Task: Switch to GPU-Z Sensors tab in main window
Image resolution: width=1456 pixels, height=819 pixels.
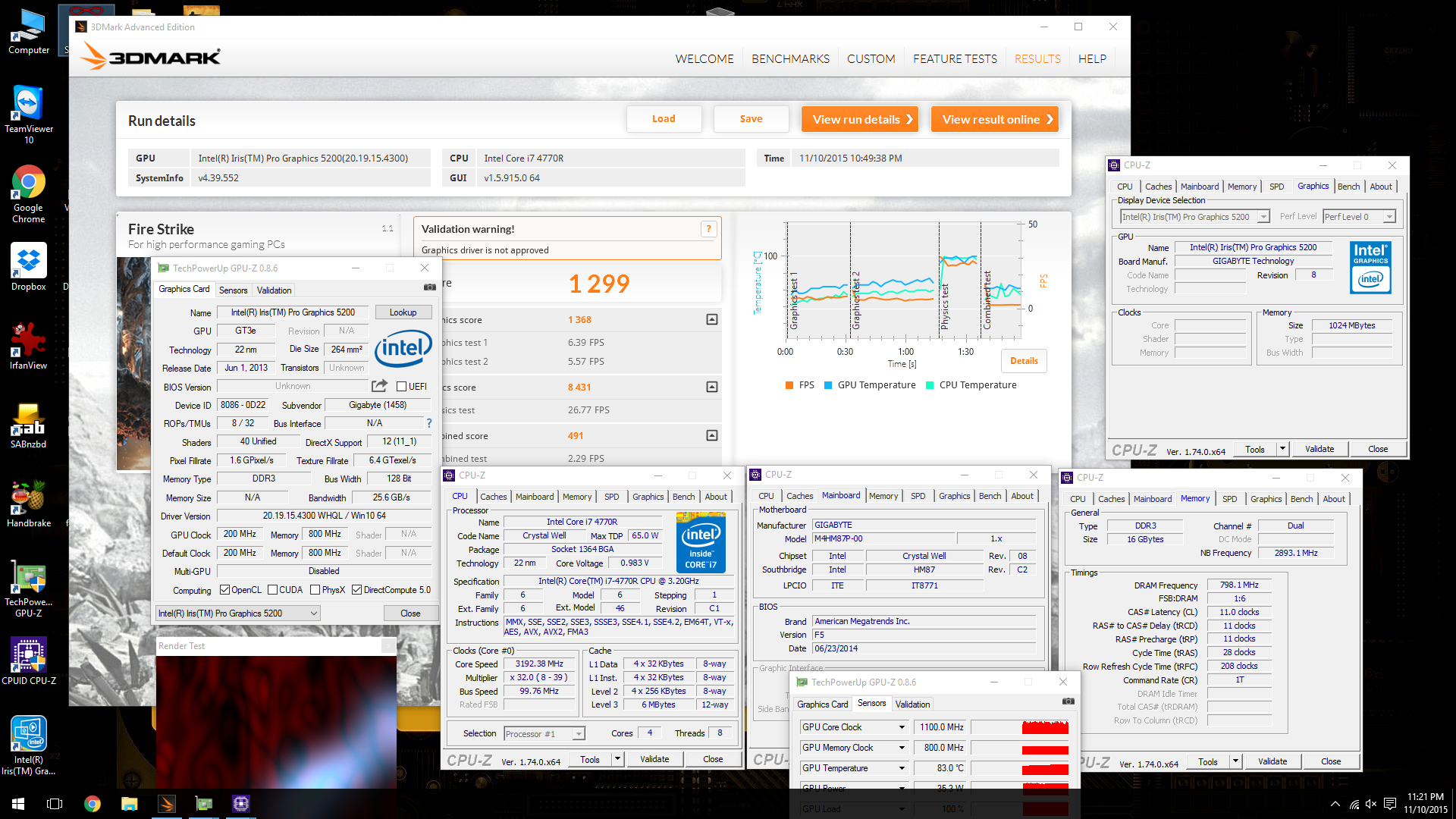Action: (233, 290)
